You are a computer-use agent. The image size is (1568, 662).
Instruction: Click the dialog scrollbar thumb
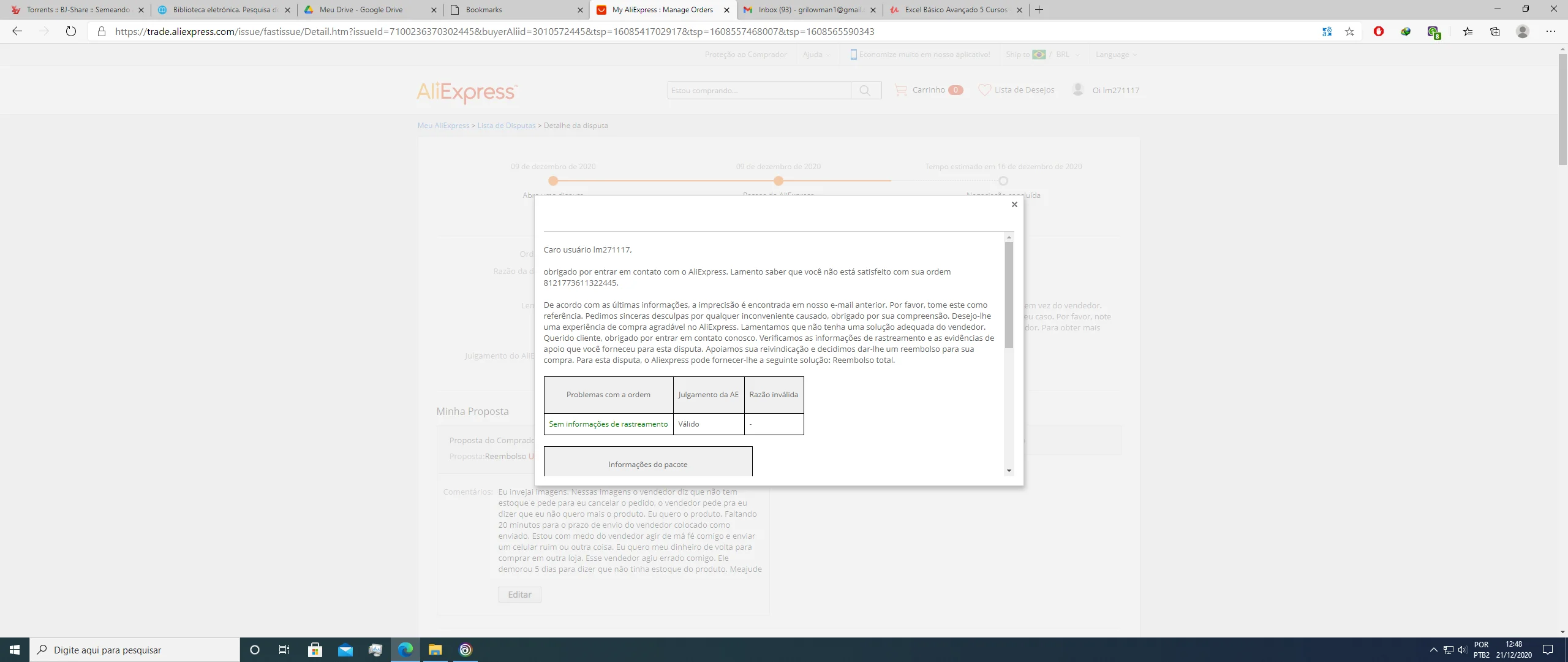(1008, 294)
